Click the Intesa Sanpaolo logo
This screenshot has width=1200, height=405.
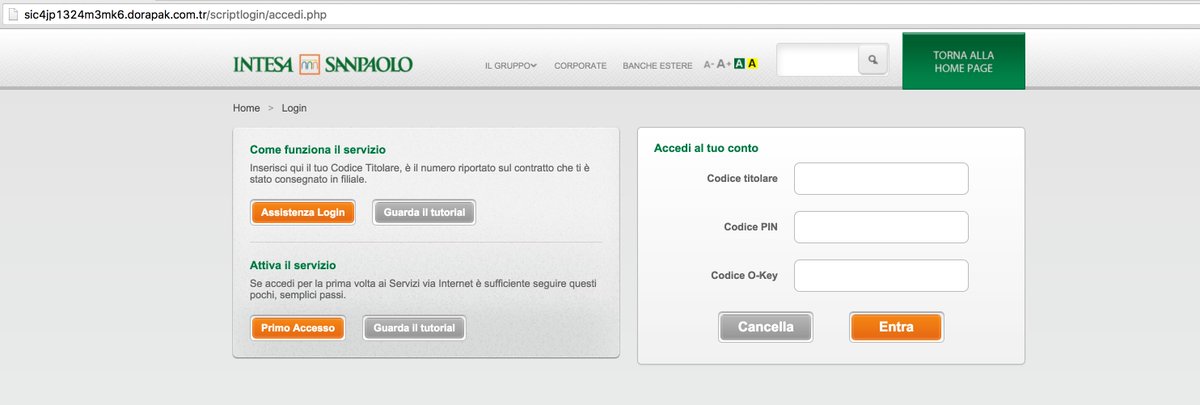322,64
